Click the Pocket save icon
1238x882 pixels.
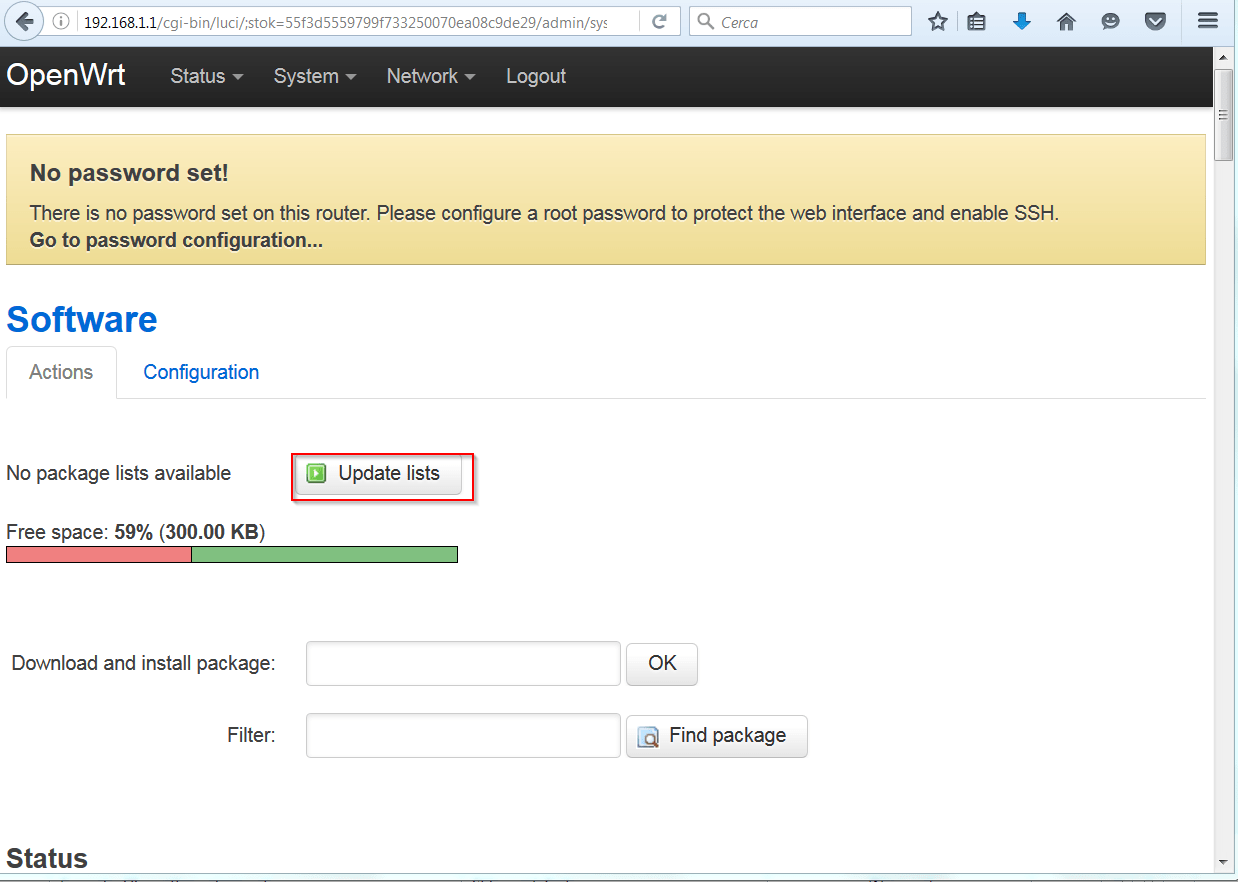pyautogui.click(x=1155, y=20)
